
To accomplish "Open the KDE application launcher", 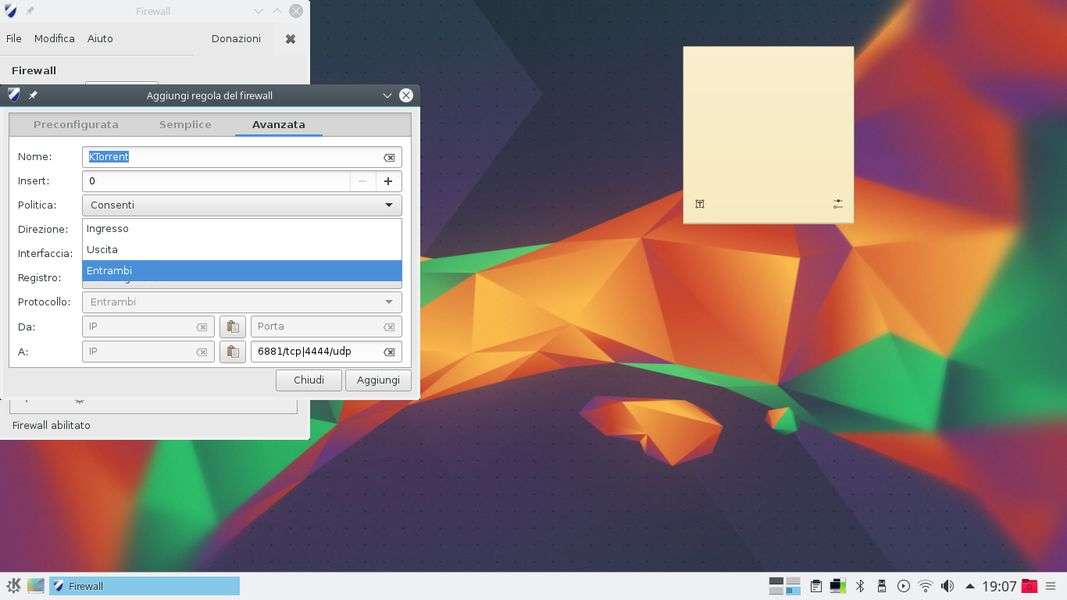I will [x=13, y=586].
